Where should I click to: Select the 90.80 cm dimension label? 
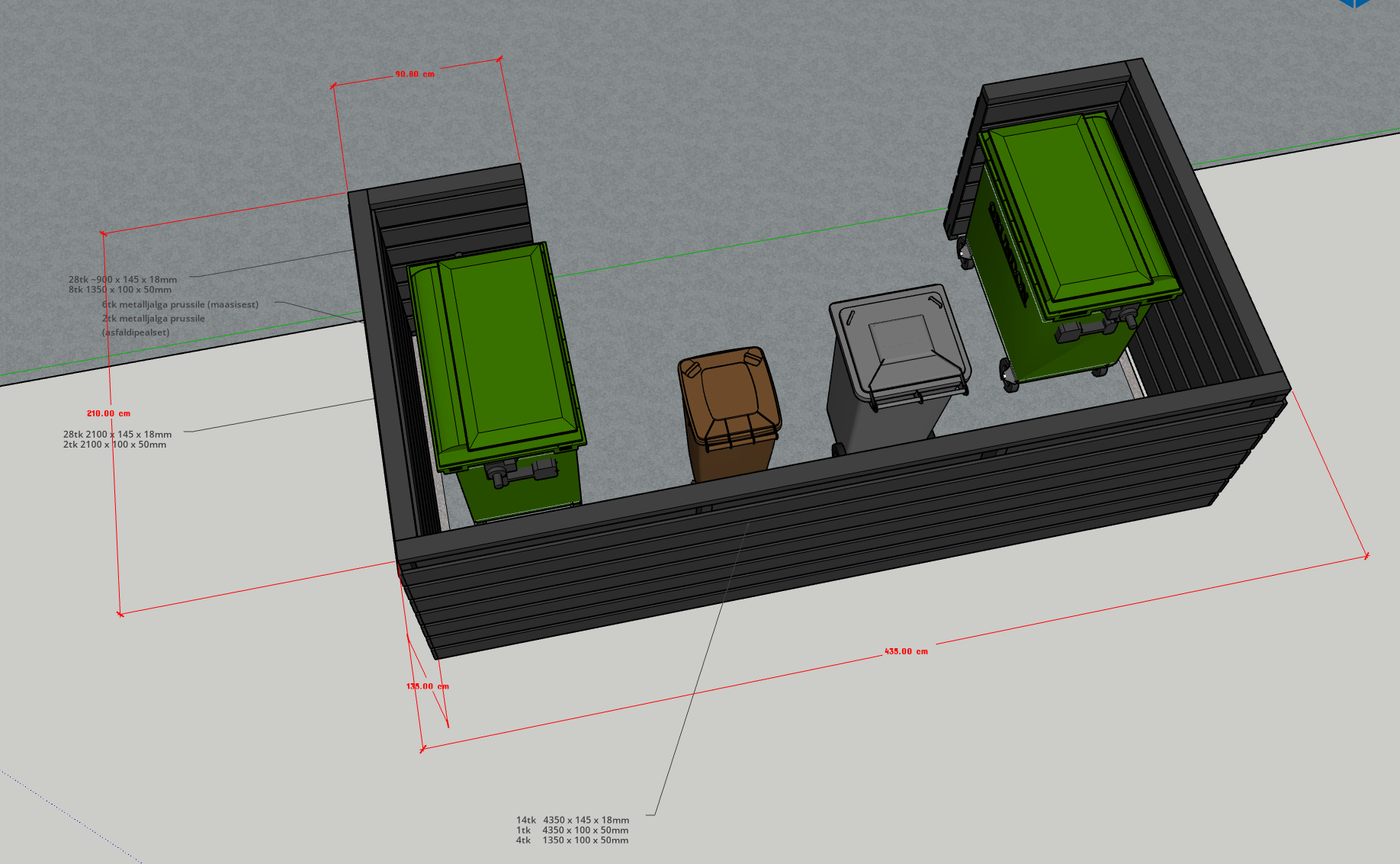pos(415,75)
